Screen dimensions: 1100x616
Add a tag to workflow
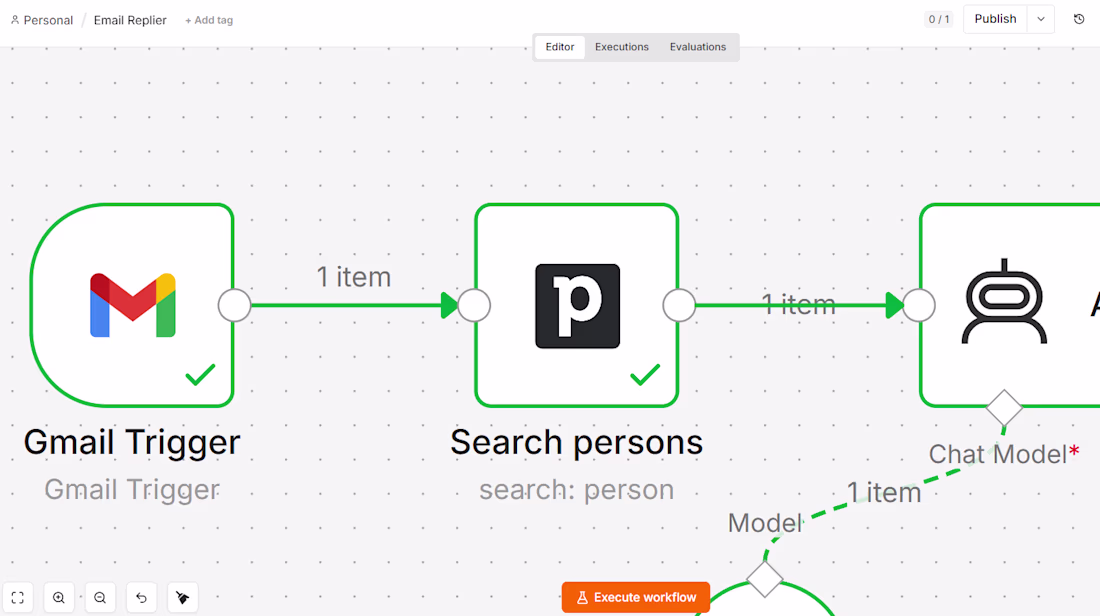coord(209,20)
